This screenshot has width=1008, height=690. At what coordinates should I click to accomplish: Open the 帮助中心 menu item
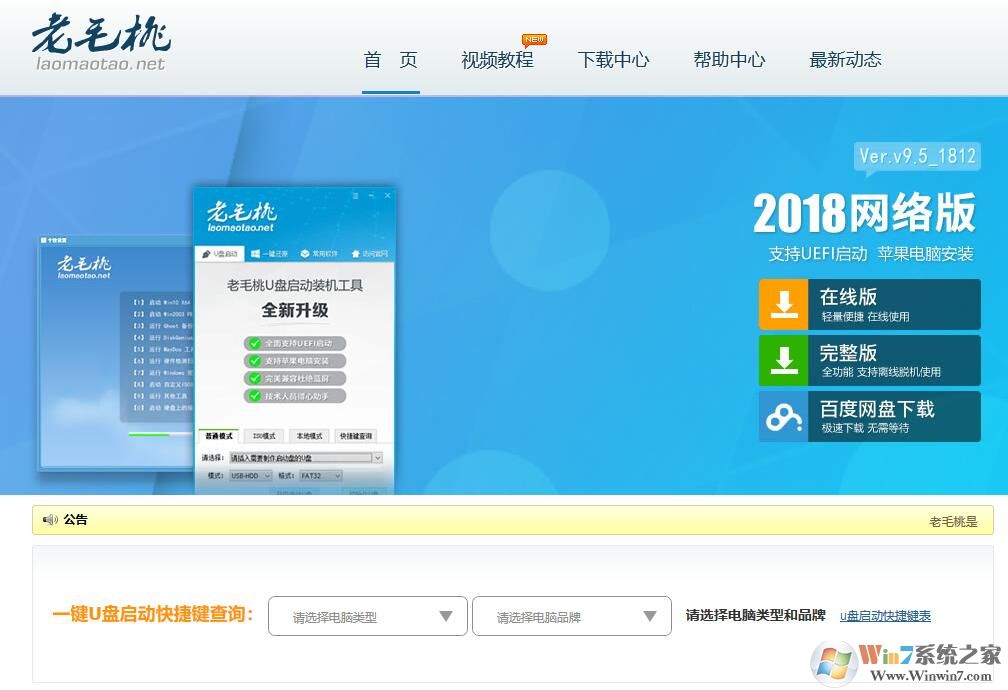[x=728, y=60]
